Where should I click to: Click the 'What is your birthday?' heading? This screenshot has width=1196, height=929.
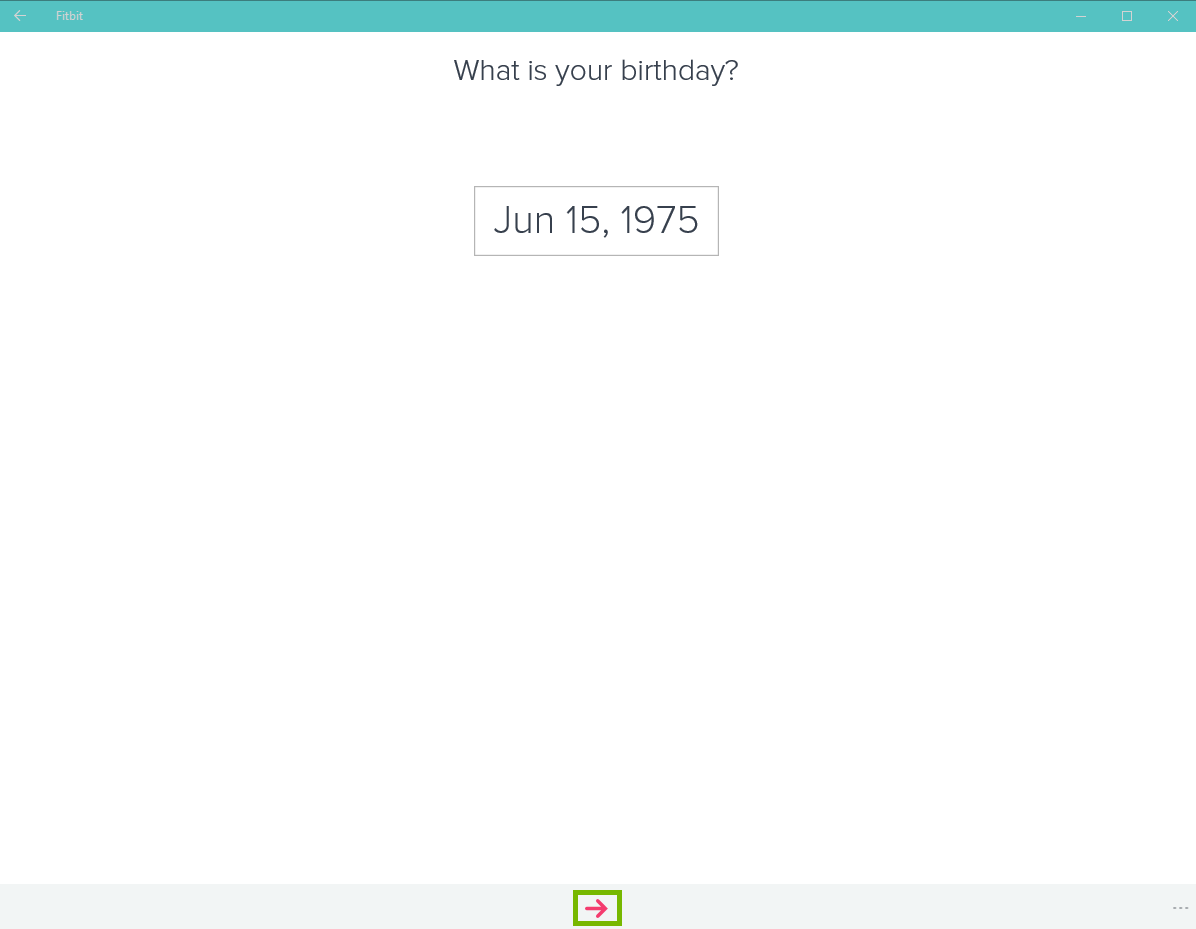596,70
